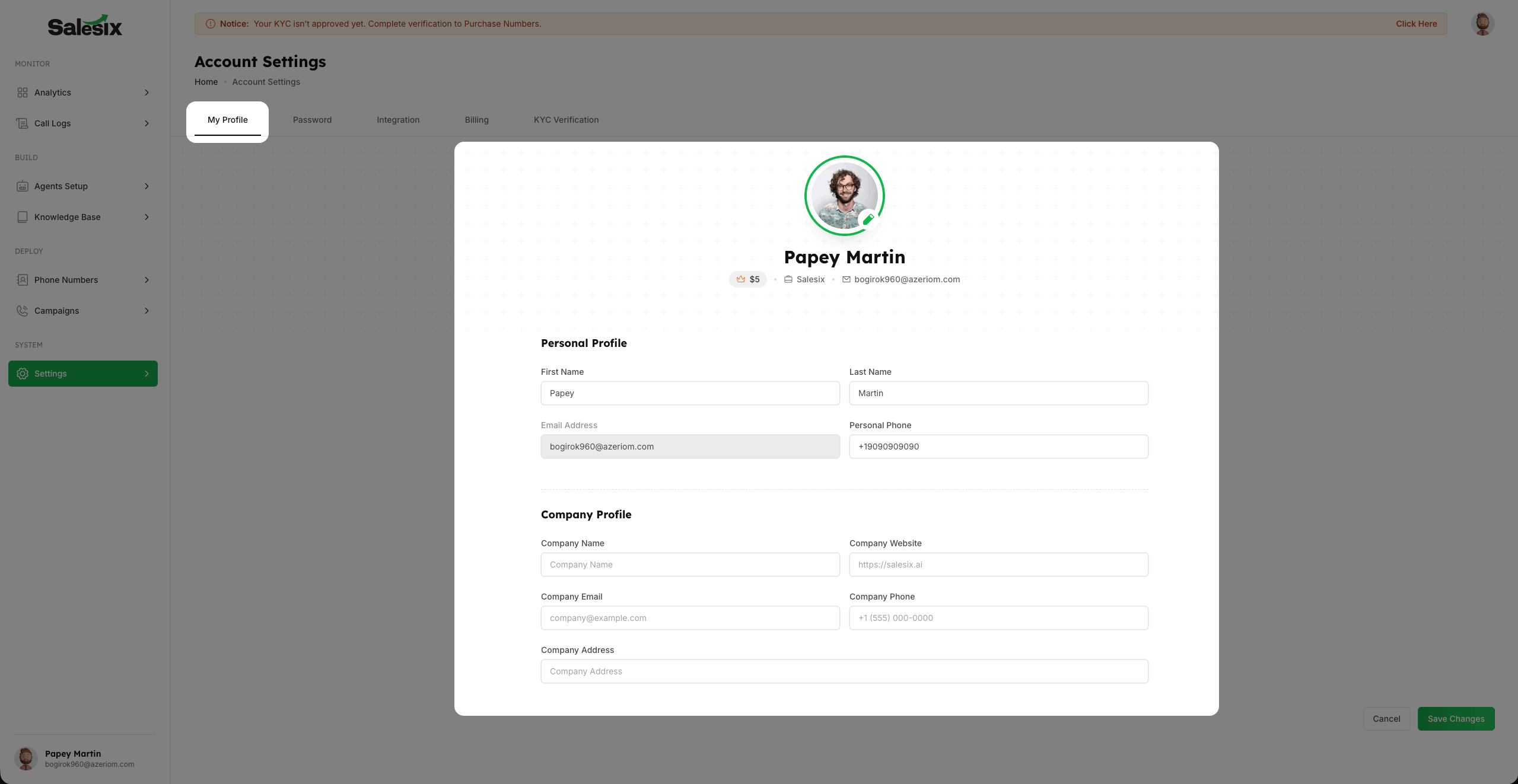
Task: Expand the Campaigns section
Action: point(146,310)
